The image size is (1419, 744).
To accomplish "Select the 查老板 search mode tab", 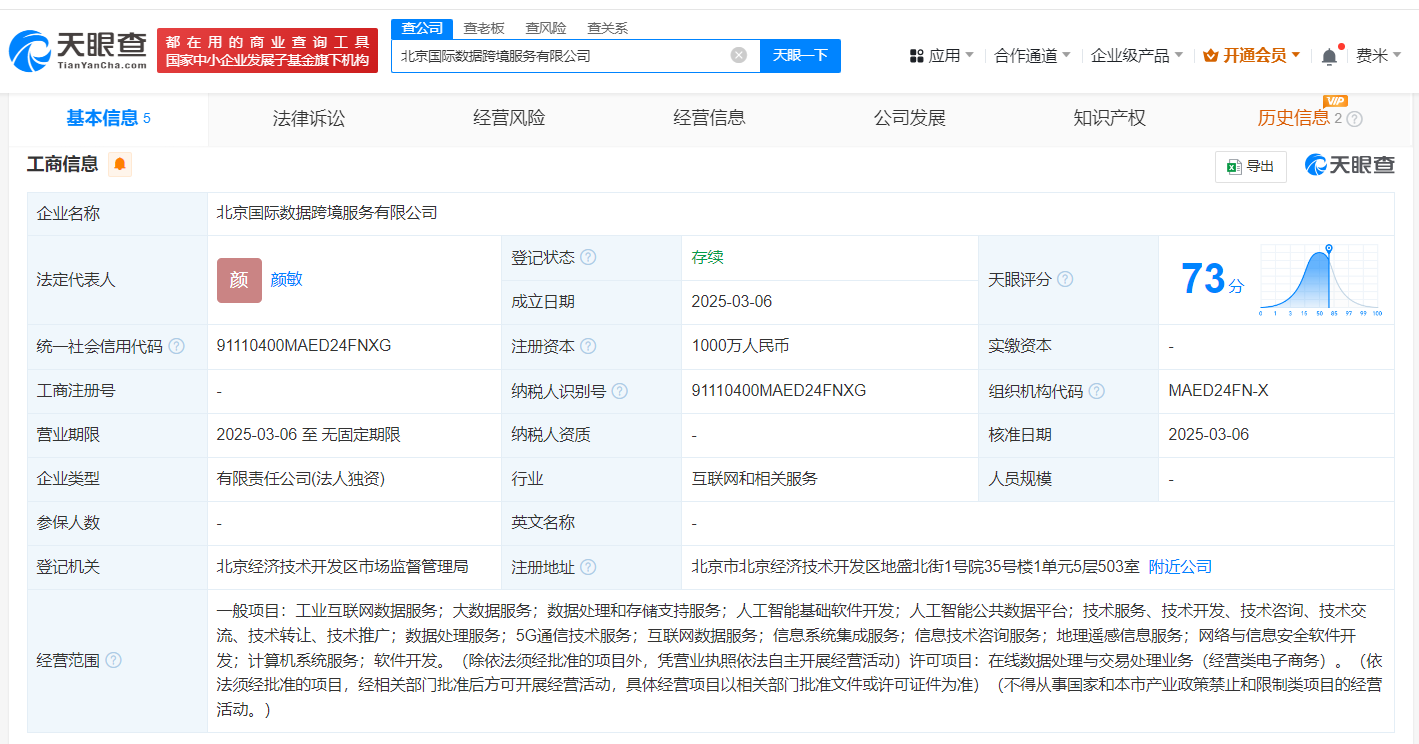I will [x=484, y=28].
